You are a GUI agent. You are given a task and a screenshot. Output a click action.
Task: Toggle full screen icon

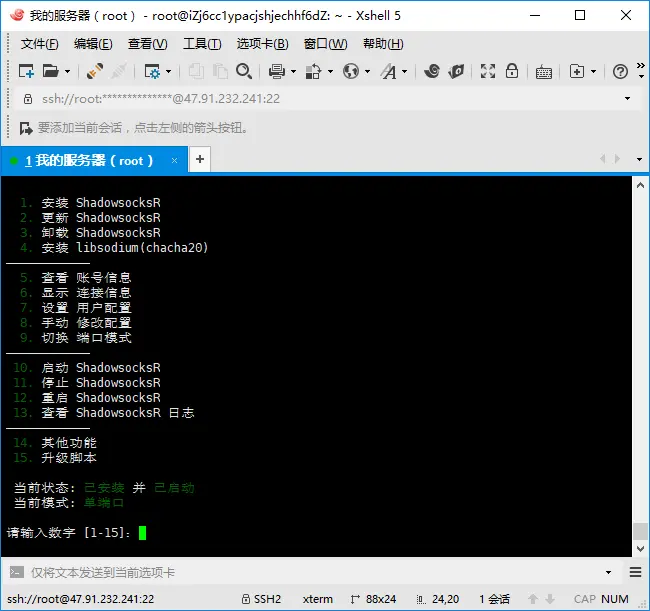coord(488,71)
